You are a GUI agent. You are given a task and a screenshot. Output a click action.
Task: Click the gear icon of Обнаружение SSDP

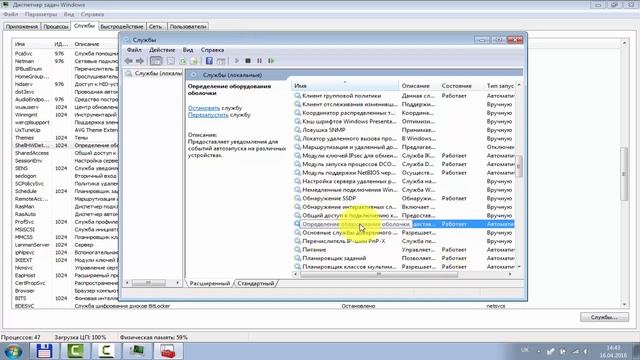[298, 198]
